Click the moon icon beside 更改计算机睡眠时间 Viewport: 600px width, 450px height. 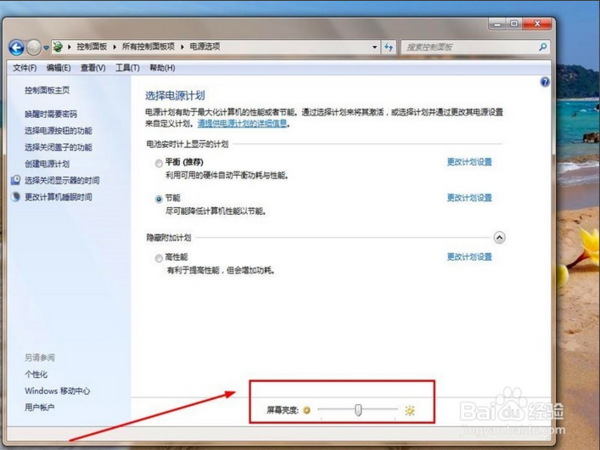(16, 197)
